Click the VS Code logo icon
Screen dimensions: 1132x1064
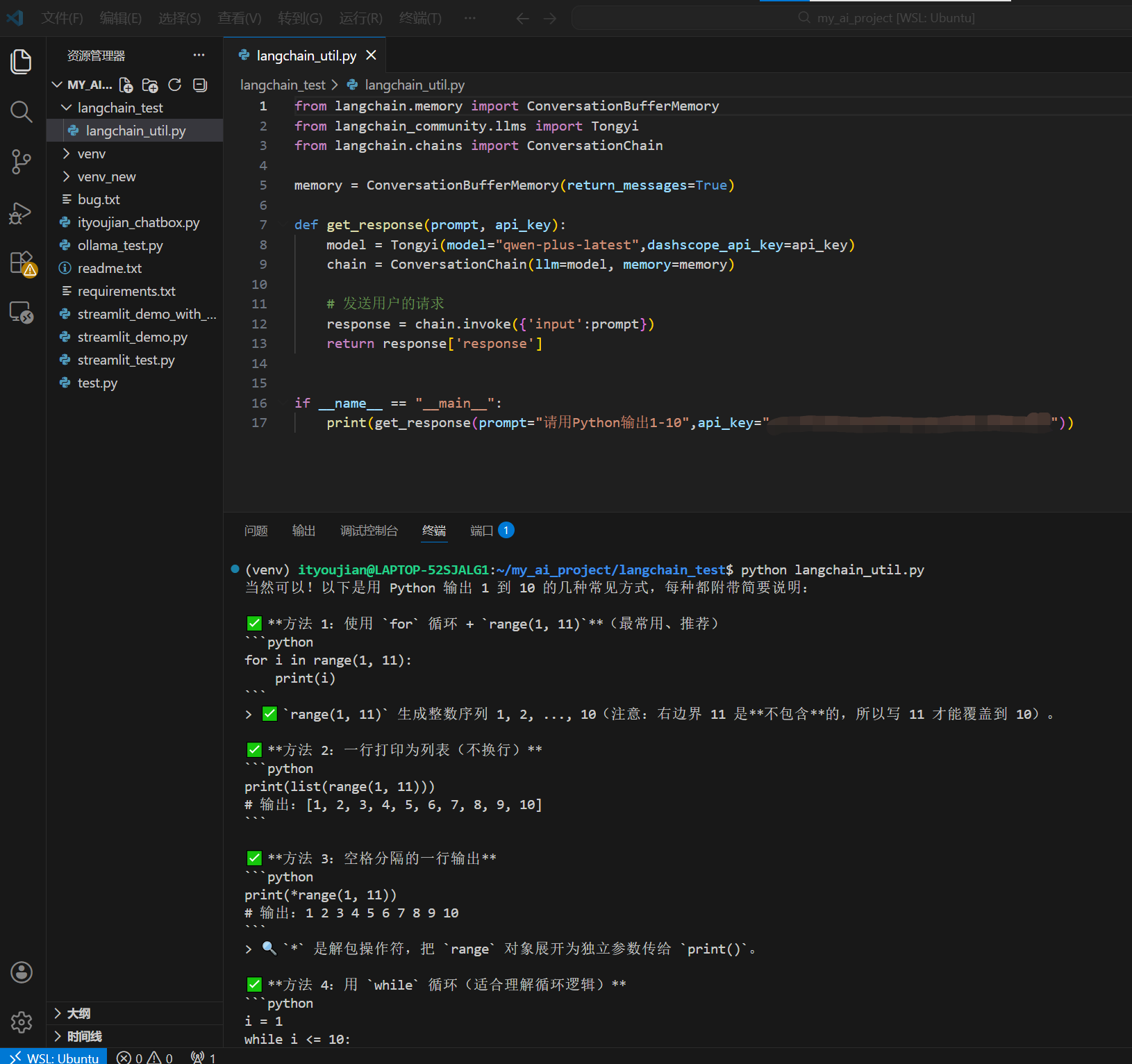pyautogui.click(x=15, y=17)
